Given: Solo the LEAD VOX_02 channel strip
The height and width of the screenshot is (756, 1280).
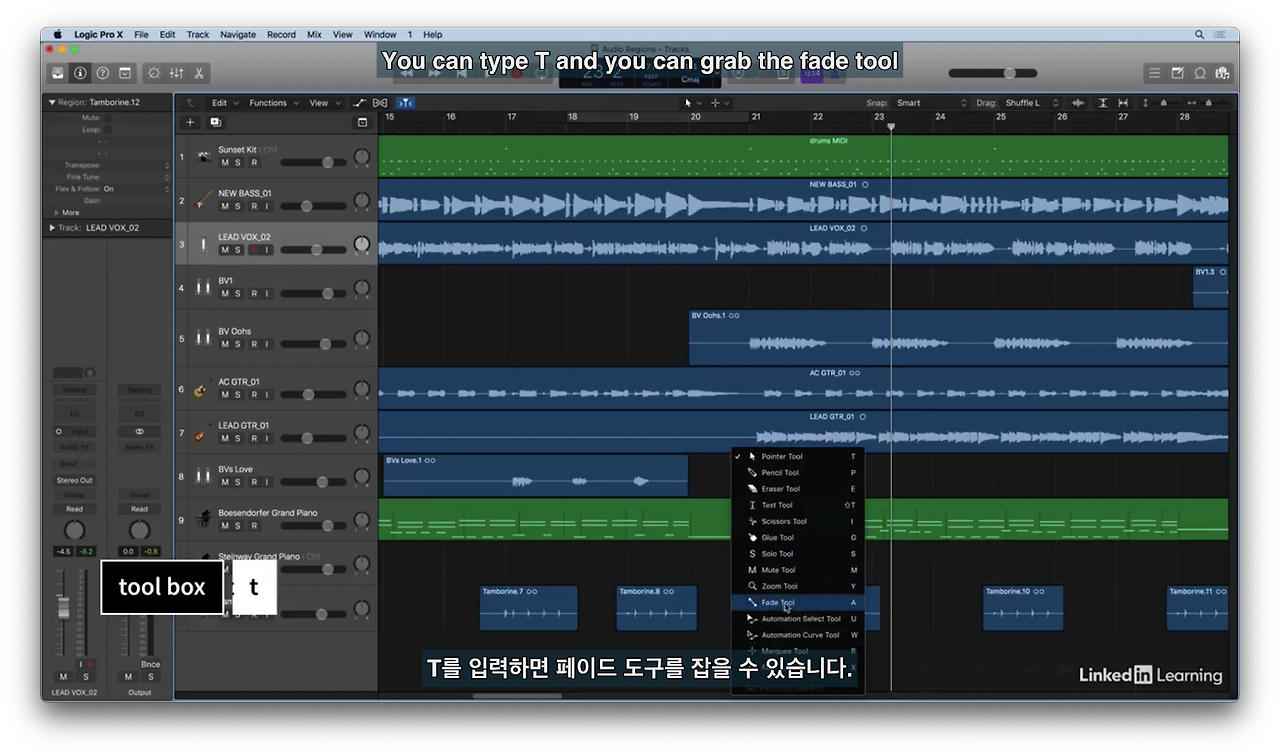Looking at the screenshot, I should (x=85, y=677).
